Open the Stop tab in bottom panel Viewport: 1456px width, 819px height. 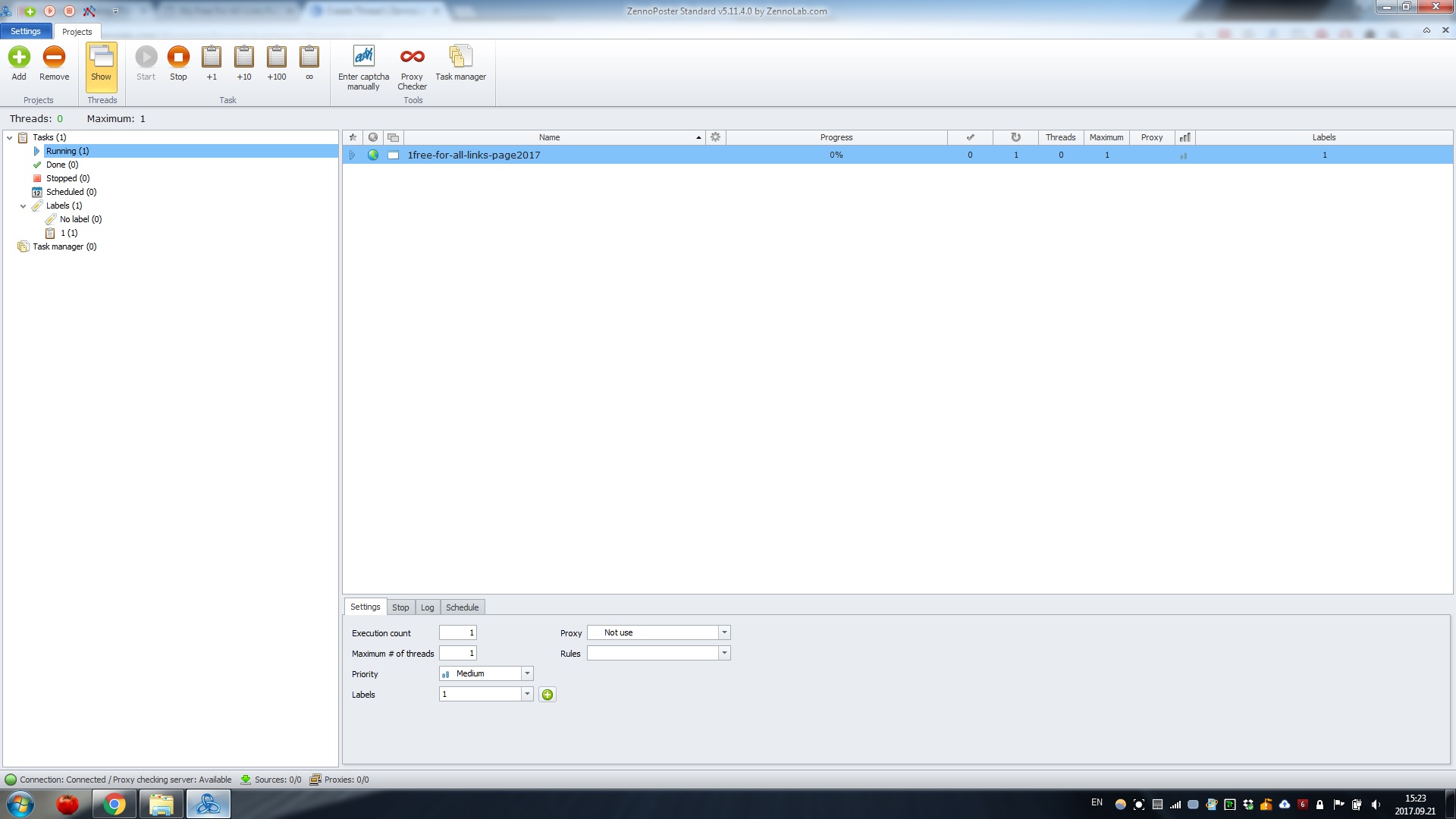400,607
